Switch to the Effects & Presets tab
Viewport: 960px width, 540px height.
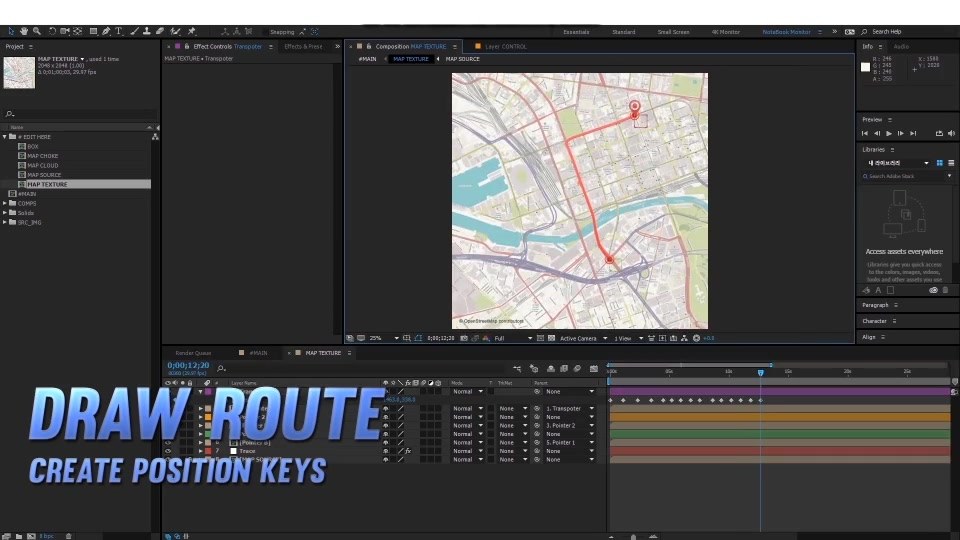[303, 47]
